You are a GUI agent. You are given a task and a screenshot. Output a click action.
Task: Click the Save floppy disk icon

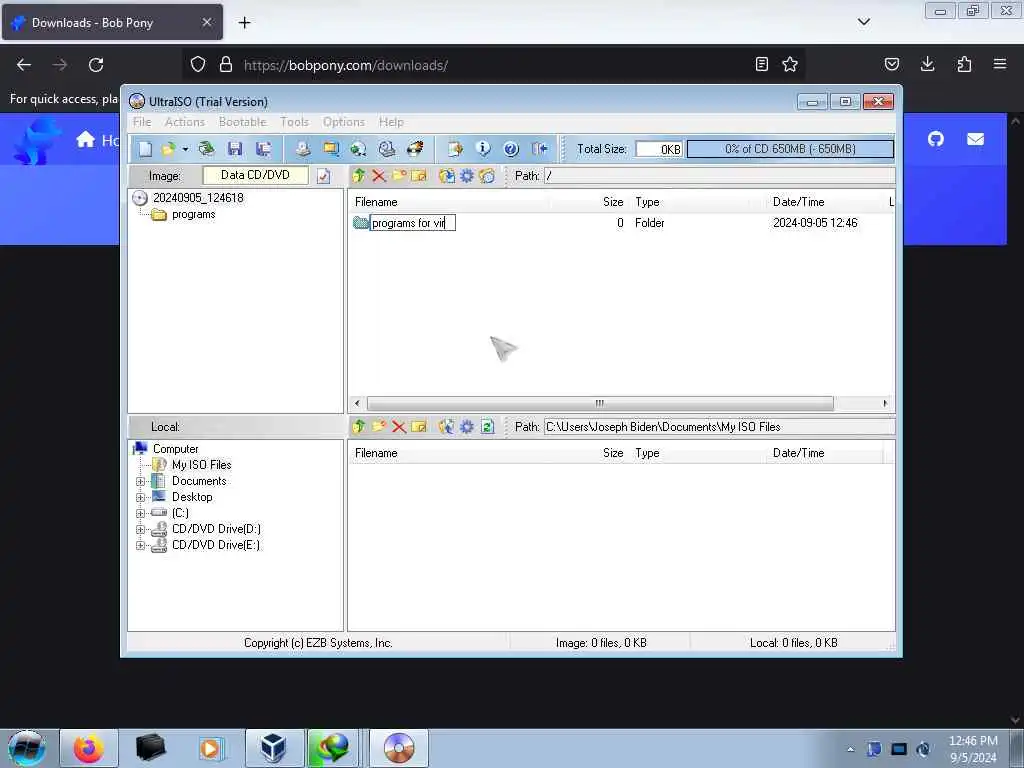coord(235,149)
